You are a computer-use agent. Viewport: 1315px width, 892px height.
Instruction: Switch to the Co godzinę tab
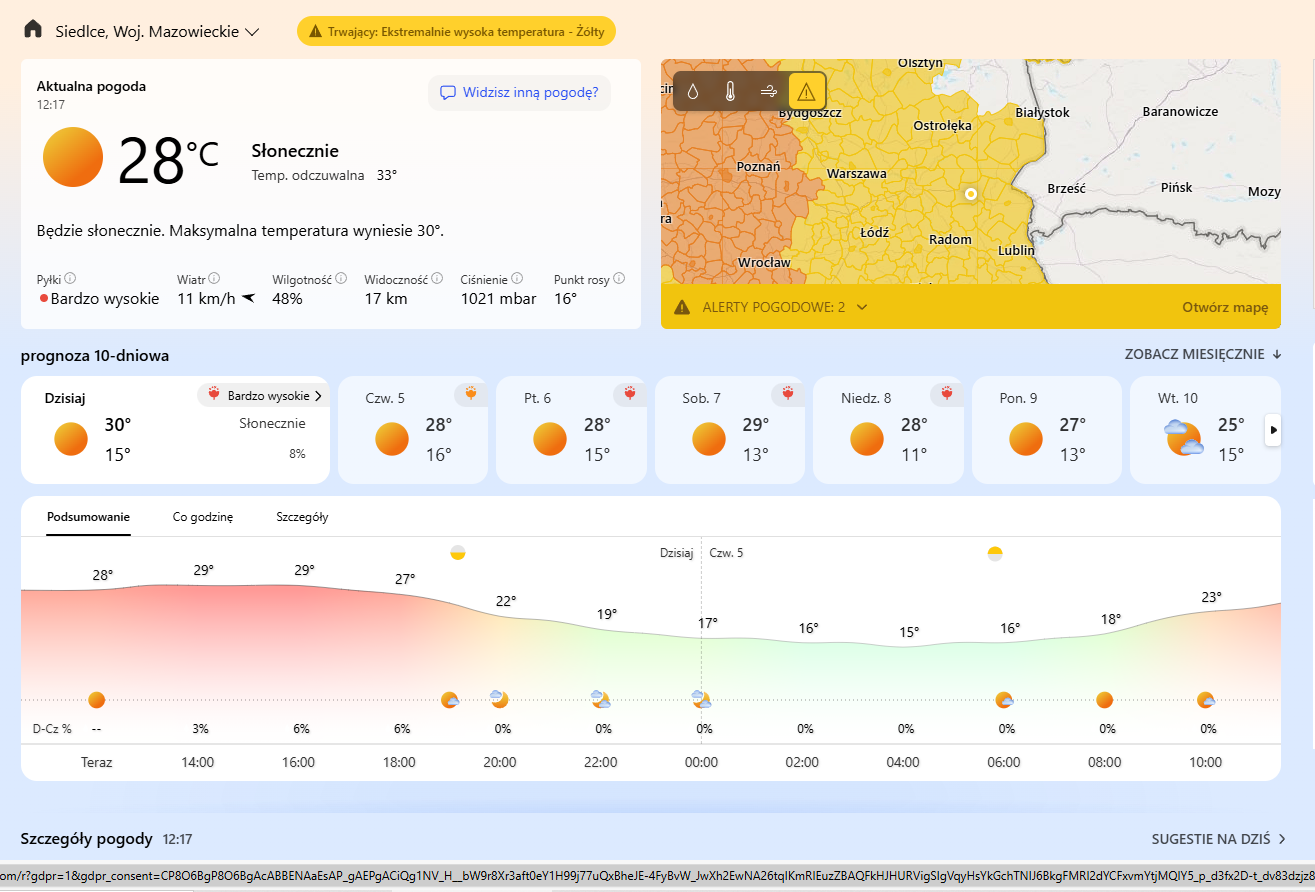point(203,517)
